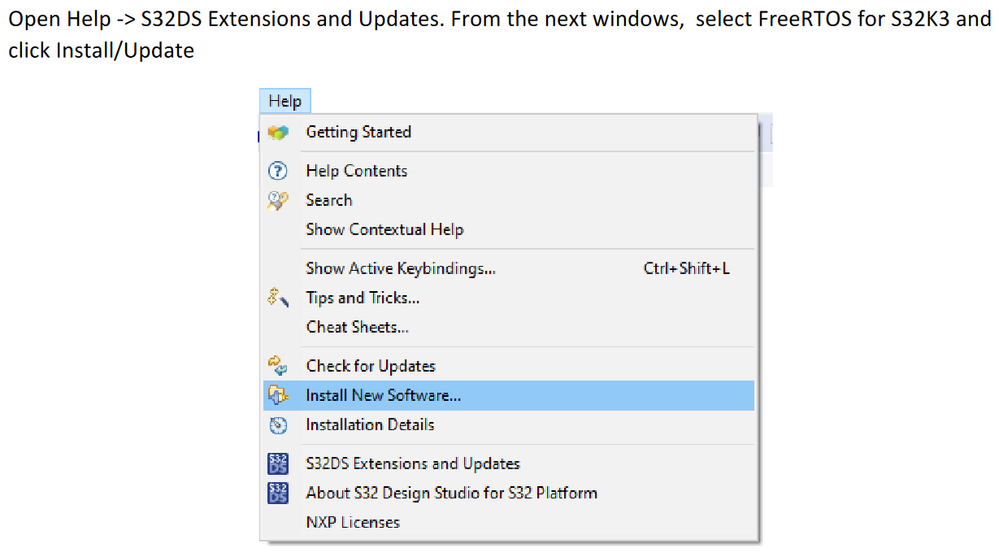This screenshot has width=999, height=553.
Task: Click the Installation Details icon
Action: pyautogui.click(x=278, y=425)
